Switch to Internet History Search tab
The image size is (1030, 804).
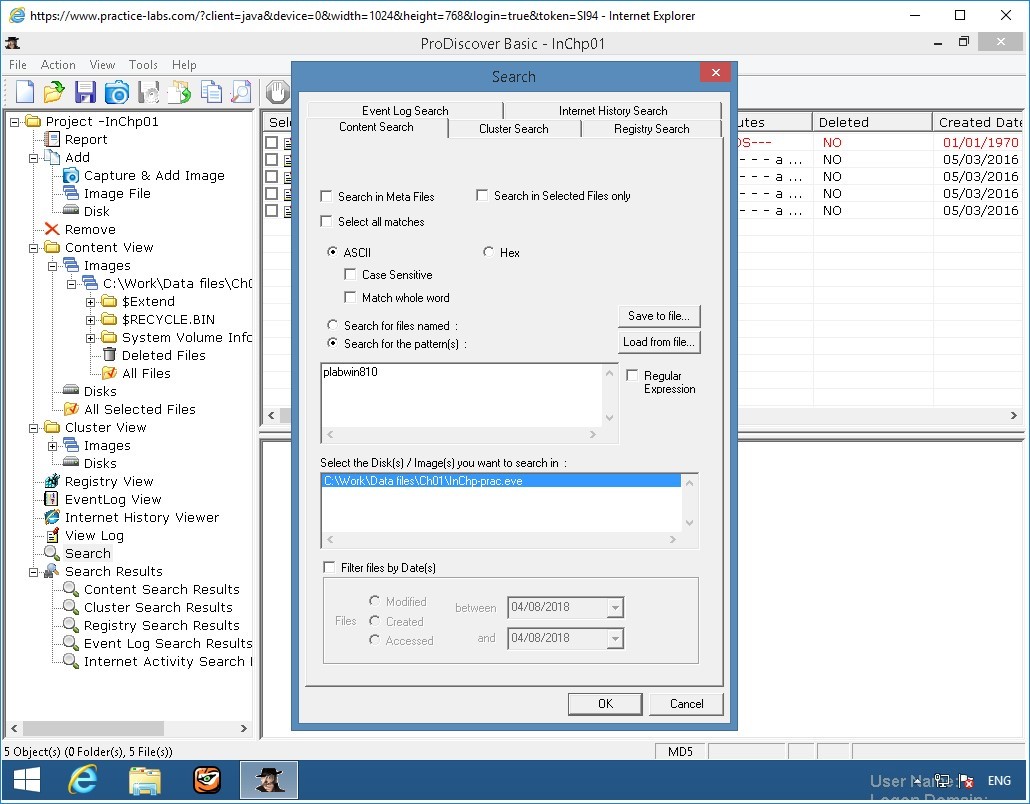click(x=613, y=110)
